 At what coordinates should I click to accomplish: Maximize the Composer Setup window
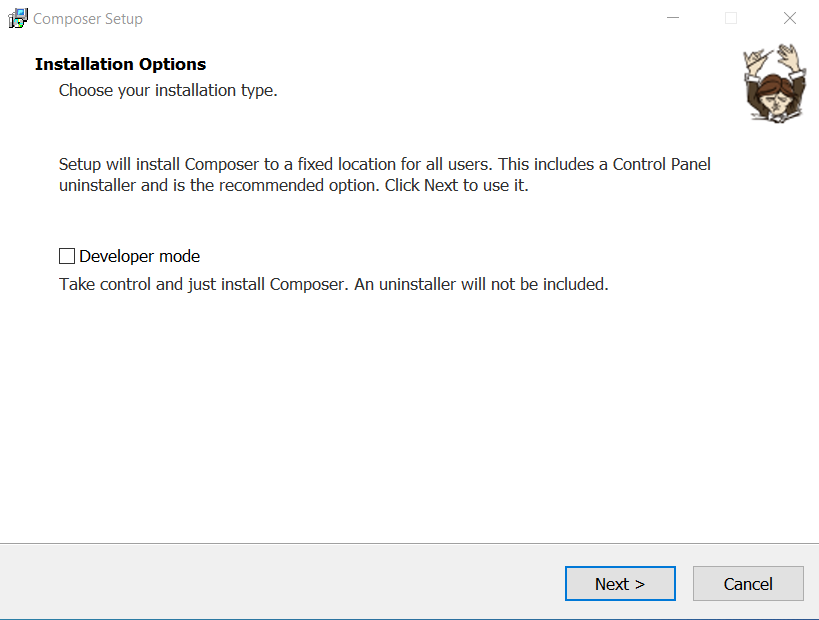tap(730, 17)
